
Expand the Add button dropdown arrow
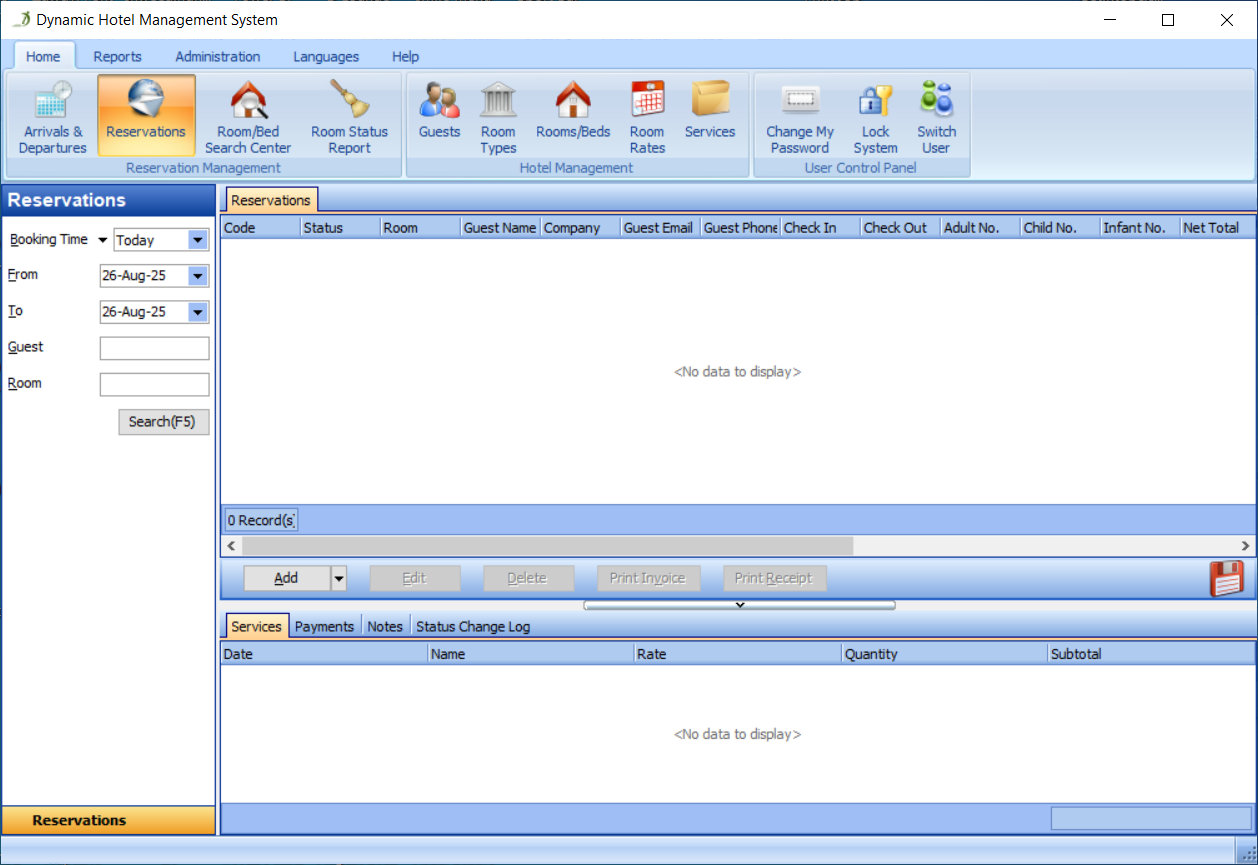click(338, 578)
